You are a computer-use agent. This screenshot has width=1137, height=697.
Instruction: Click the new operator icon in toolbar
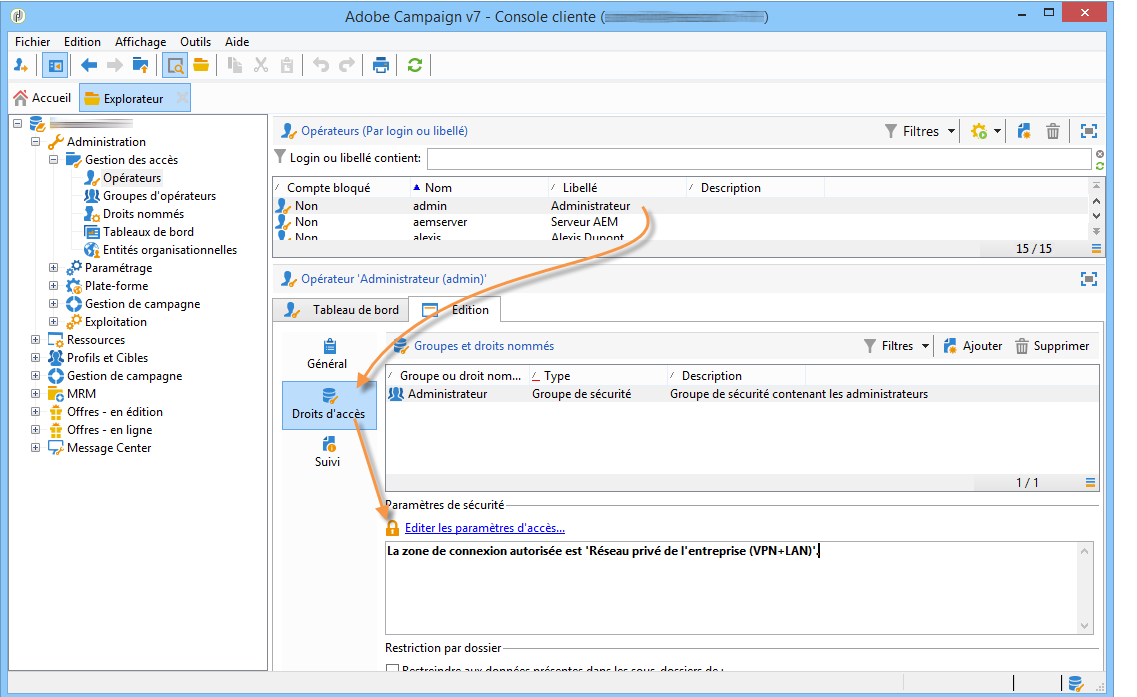pyautogui.click(x=21, y=66)
